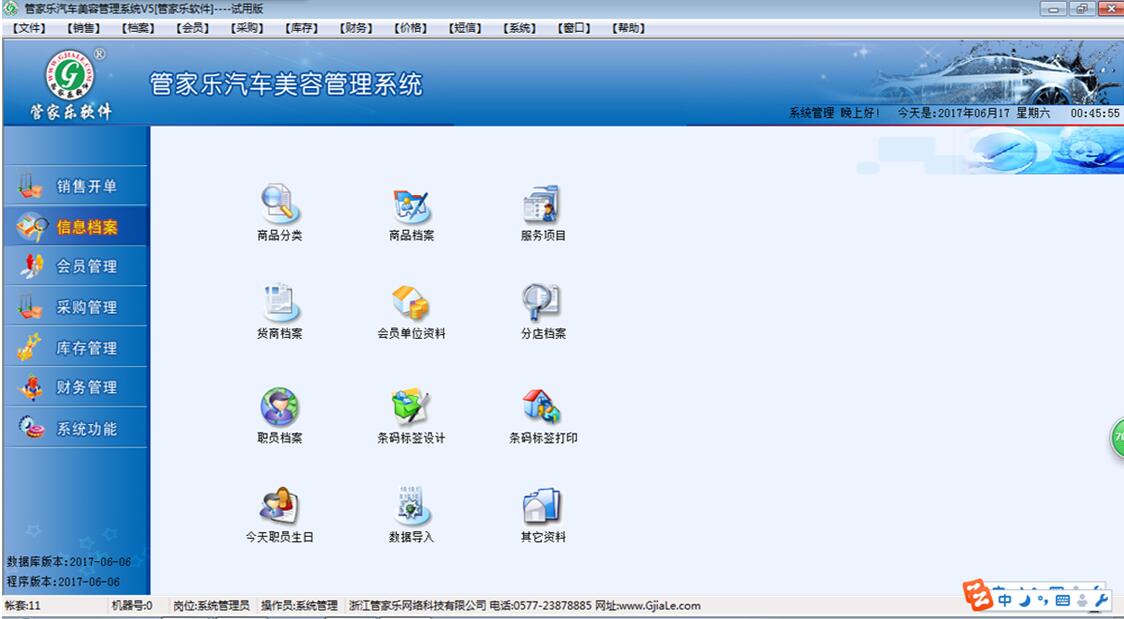Toggle Chinese/English input with the 中 icon
This screenshot has width=1124, height=619.
(1005, 600)
